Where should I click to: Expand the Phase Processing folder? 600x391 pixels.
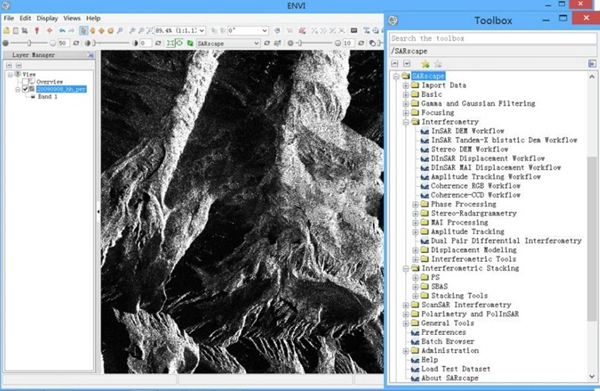coord(415,204)
